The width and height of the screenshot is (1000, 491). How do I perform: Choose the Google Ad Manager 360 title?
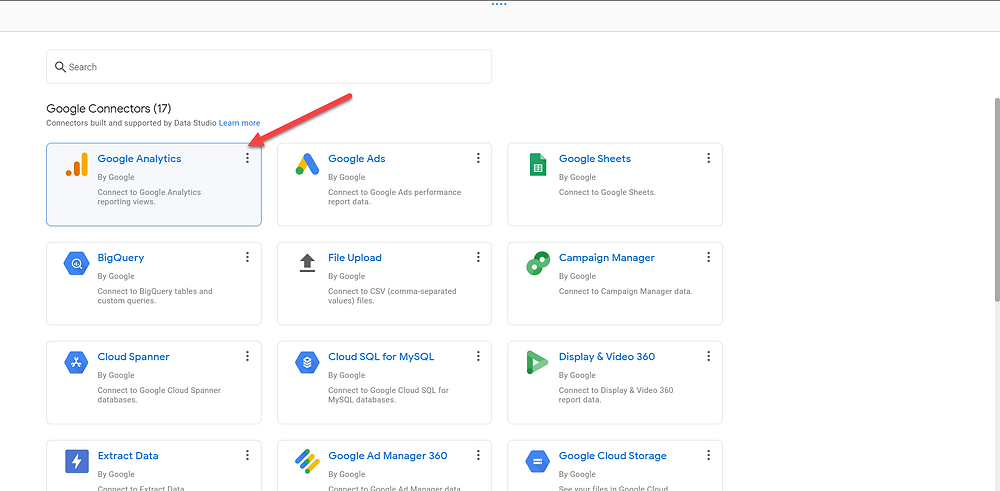[388, 455]
